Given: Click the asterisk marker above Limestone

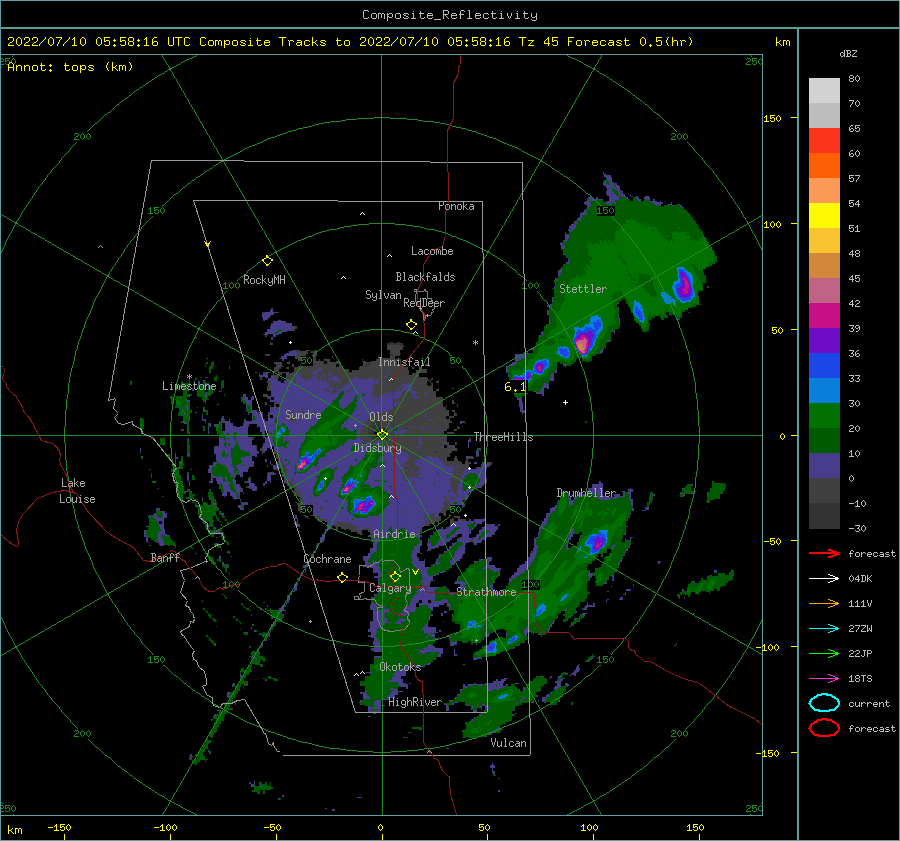Looking at the screenshot, I should click(189, 377).
